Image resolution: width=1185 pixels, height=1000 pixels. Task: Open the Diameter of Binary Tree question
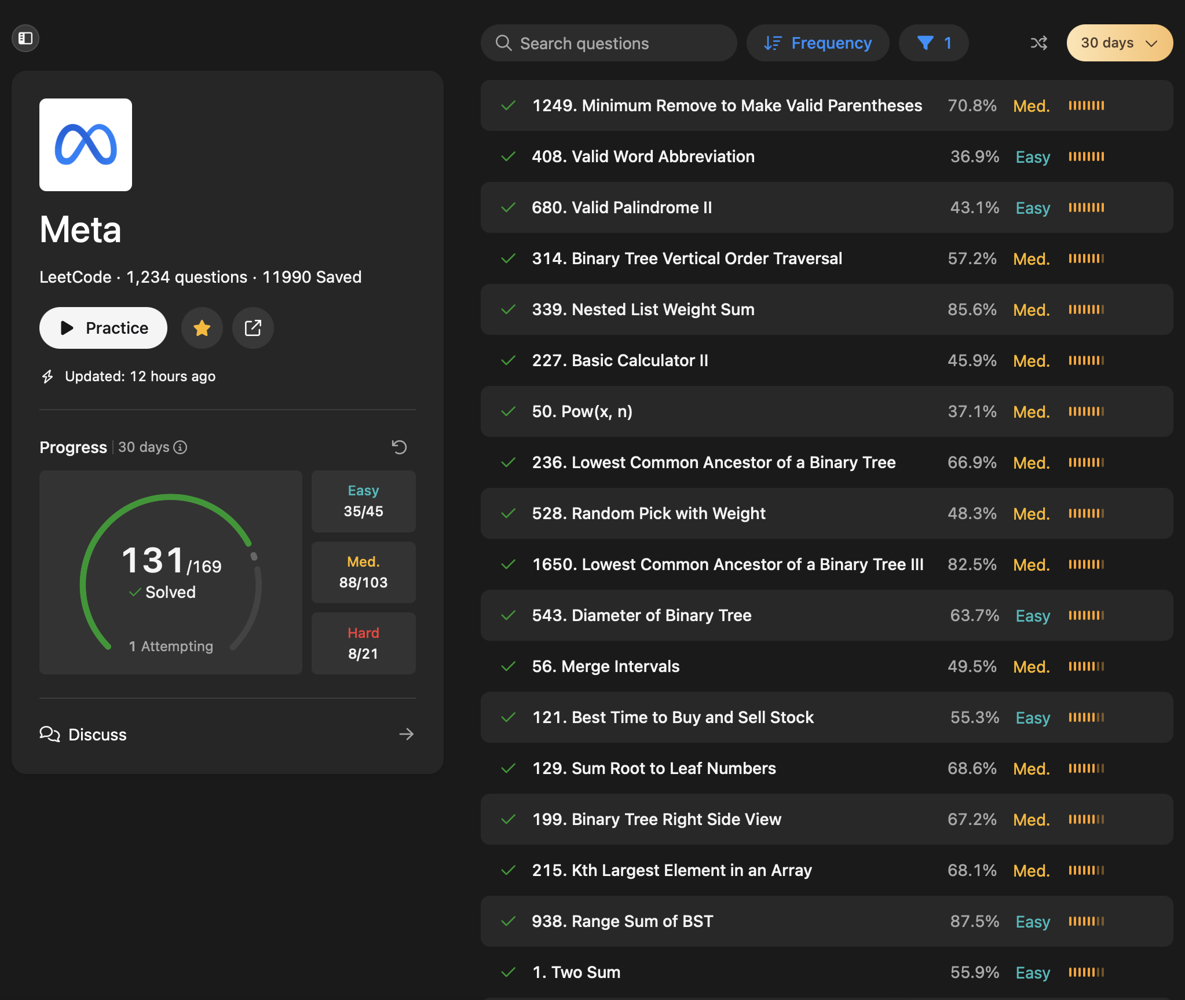[x=641, y=616]
